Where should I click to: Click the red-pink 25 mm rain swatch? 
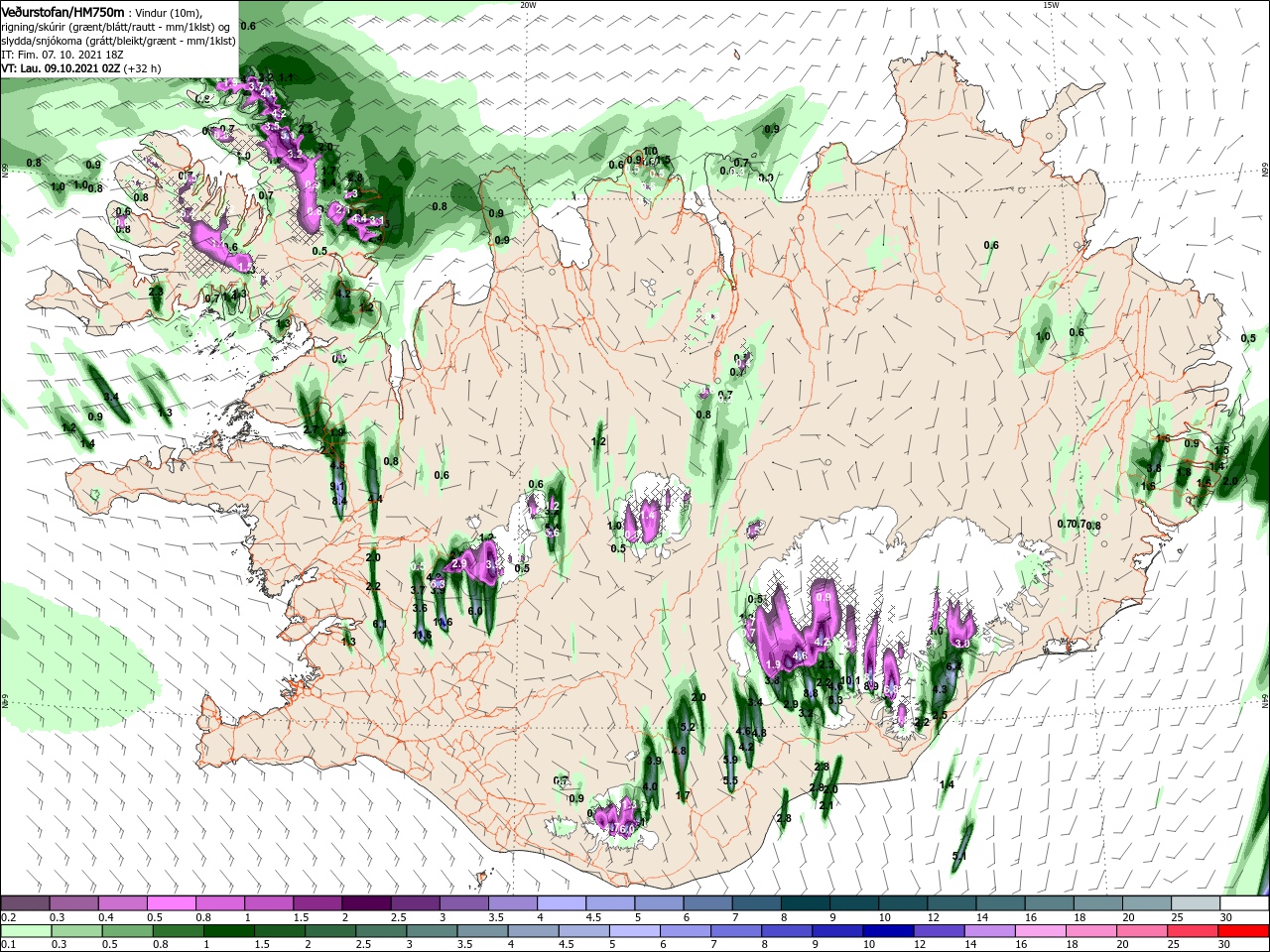pyautogui.click(x=1194, y=930)
